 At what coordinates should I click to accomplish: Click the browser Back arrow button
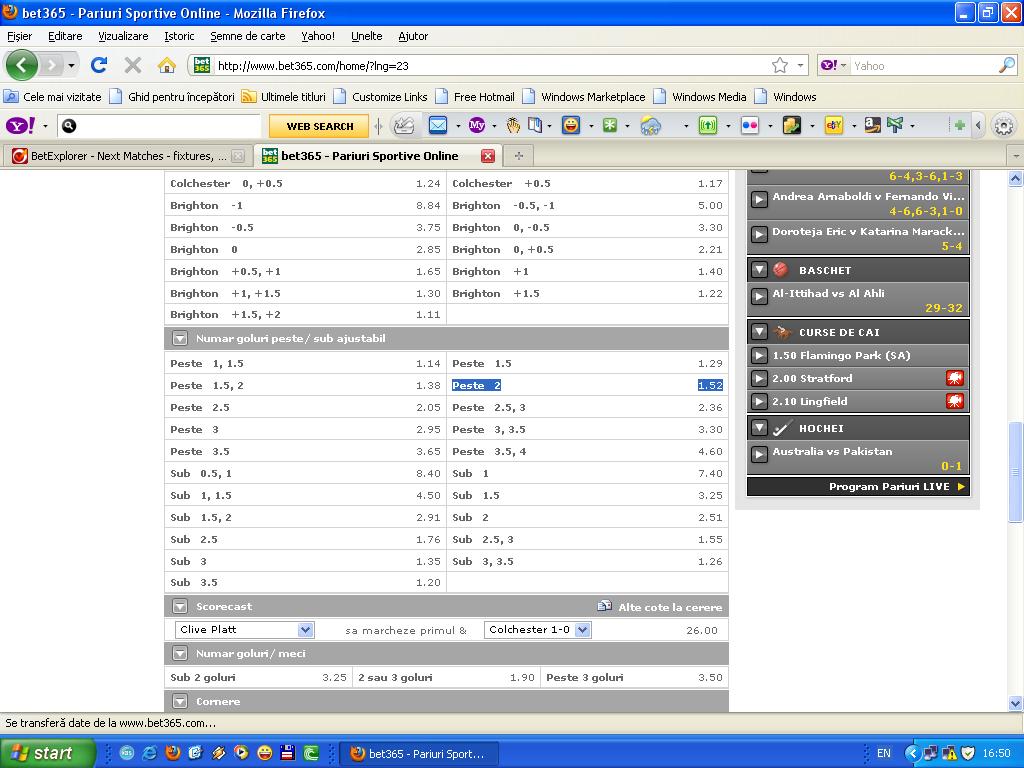[x=21, y=65]
